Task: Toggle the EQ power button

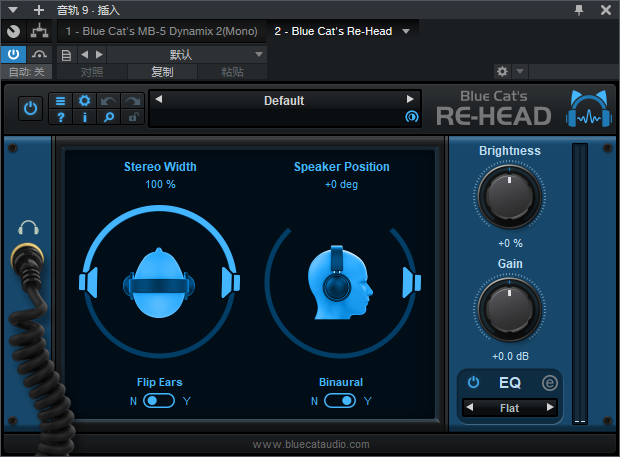Action: click(473, 382)
